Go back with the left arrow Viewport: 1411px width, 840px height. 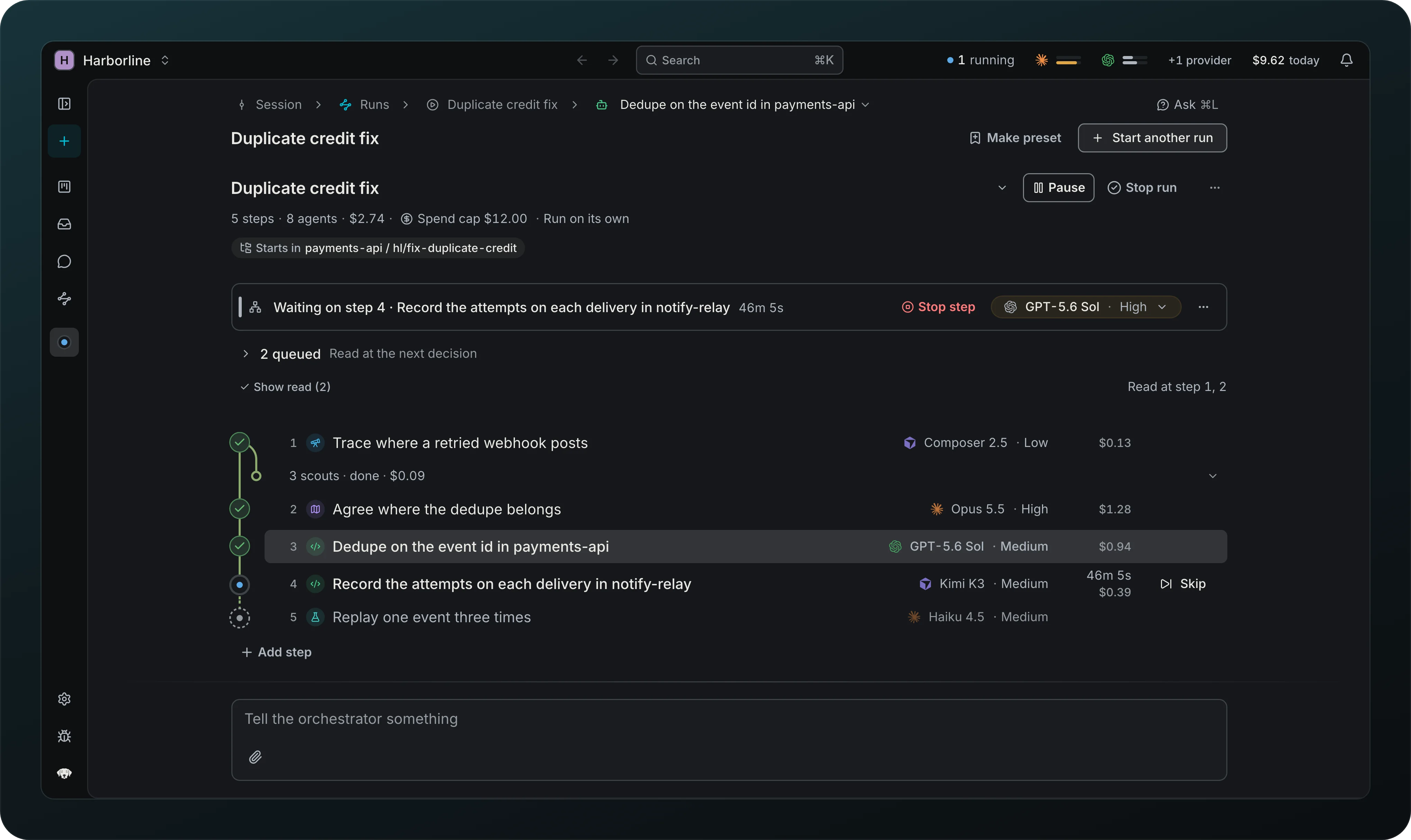581,60
